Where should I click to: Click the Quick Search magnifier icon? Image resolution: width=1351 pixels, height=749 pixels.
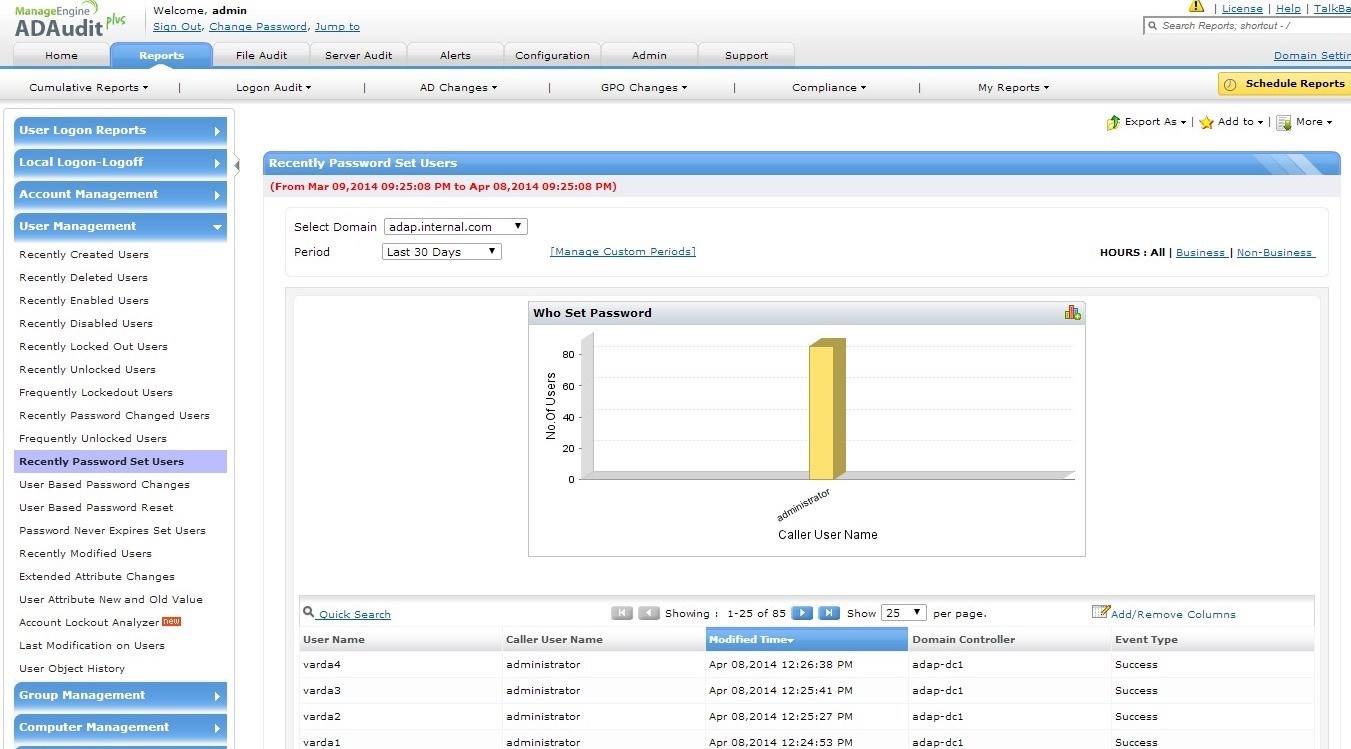(309, 612)
